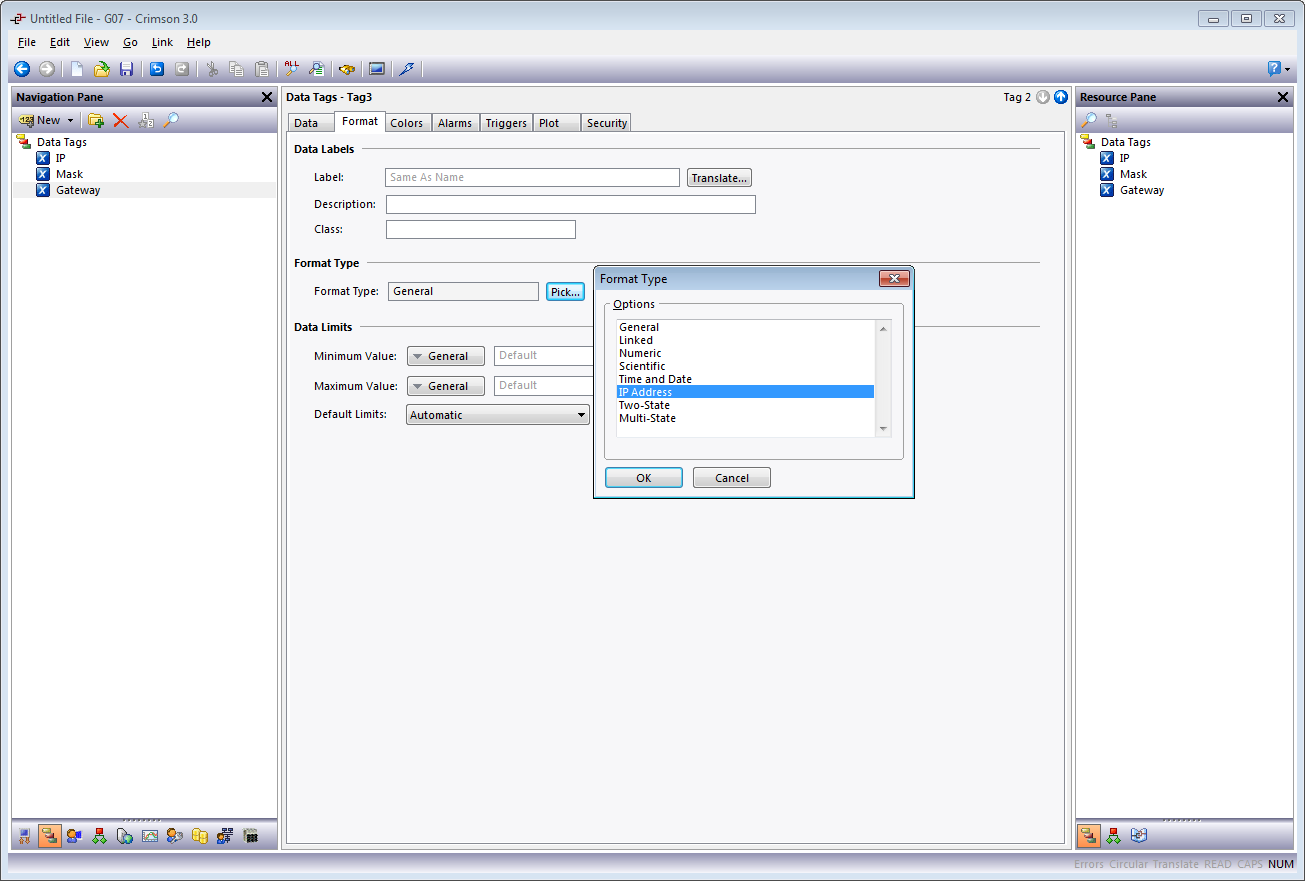Image resolution: width=1305 pixels, height=881 pixels.
Task: Create a new file via toolbar icon
Action: click(x=77, y=69)
